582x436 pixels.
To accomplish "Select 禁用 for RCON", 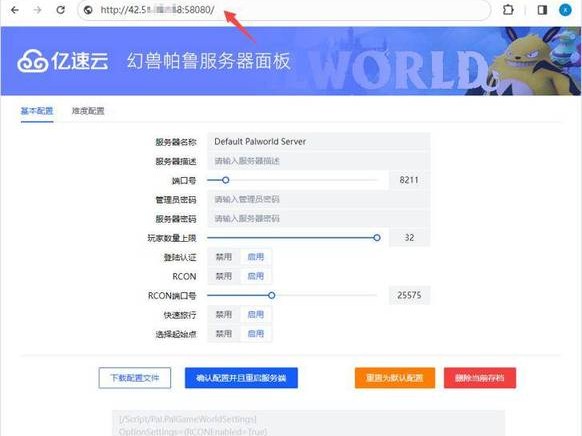I will tap(224, 276).
